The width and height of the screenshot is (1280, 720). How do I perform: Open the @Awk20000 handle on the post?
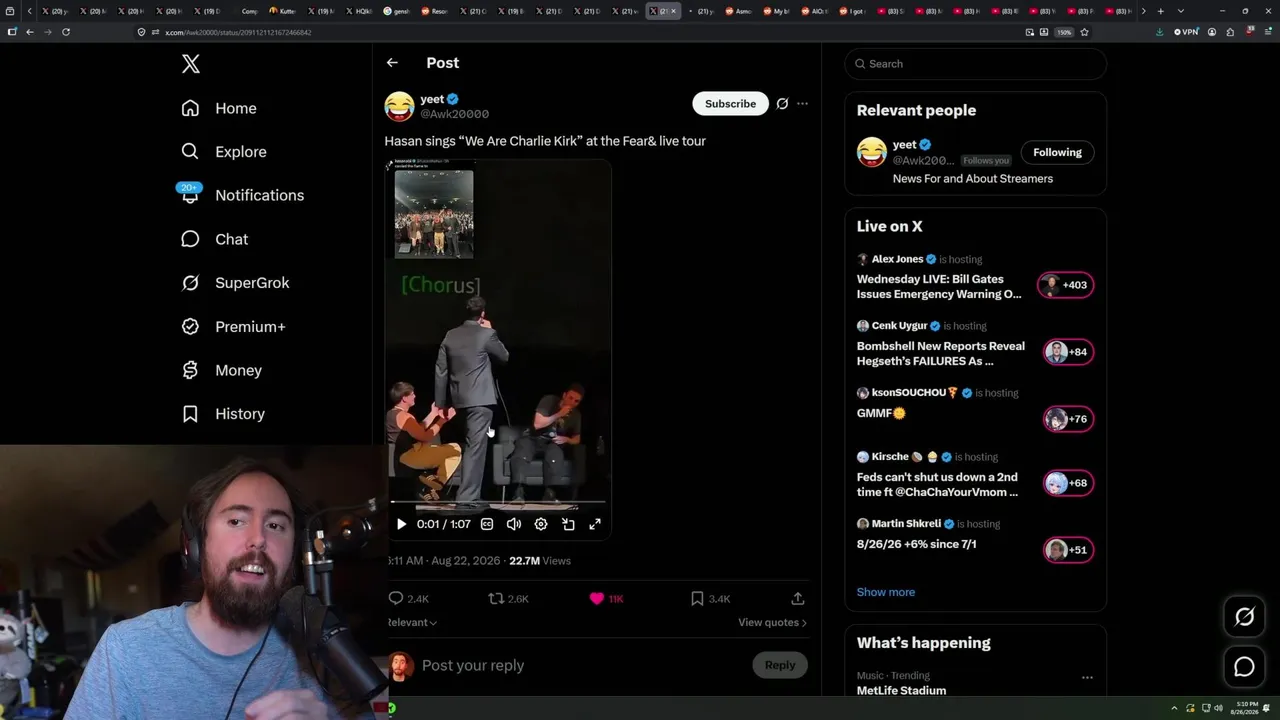pos(454,114)
